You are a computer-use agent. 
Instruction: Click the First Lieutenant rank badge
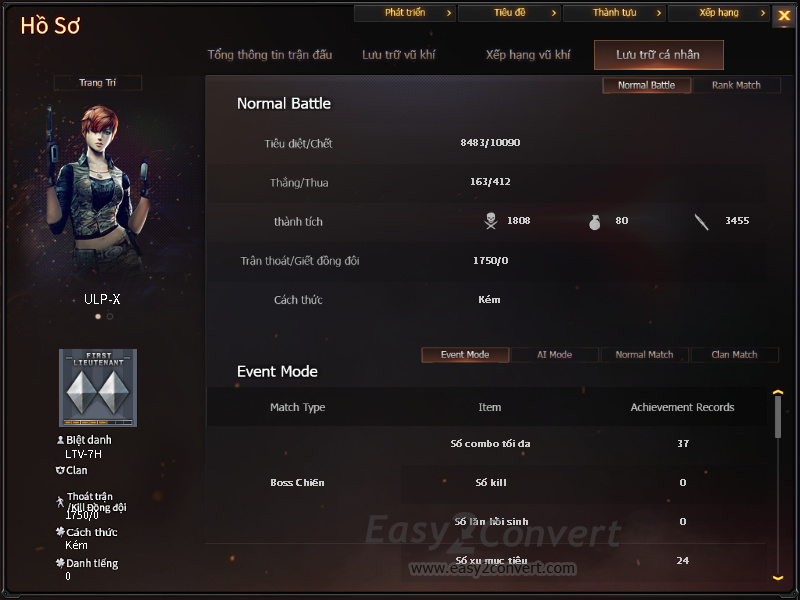98,388
